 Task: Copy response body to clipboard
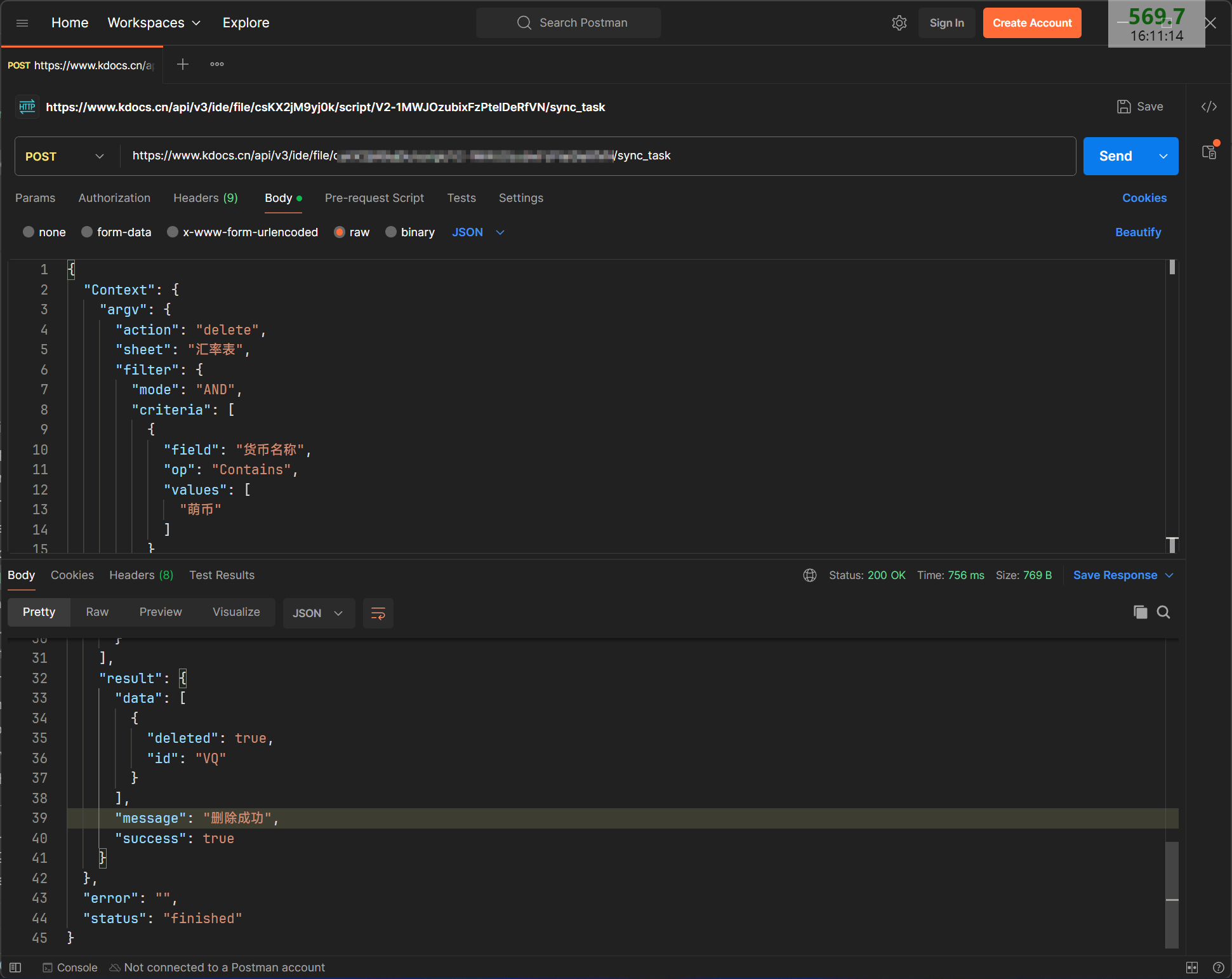tap(1140, 612)
